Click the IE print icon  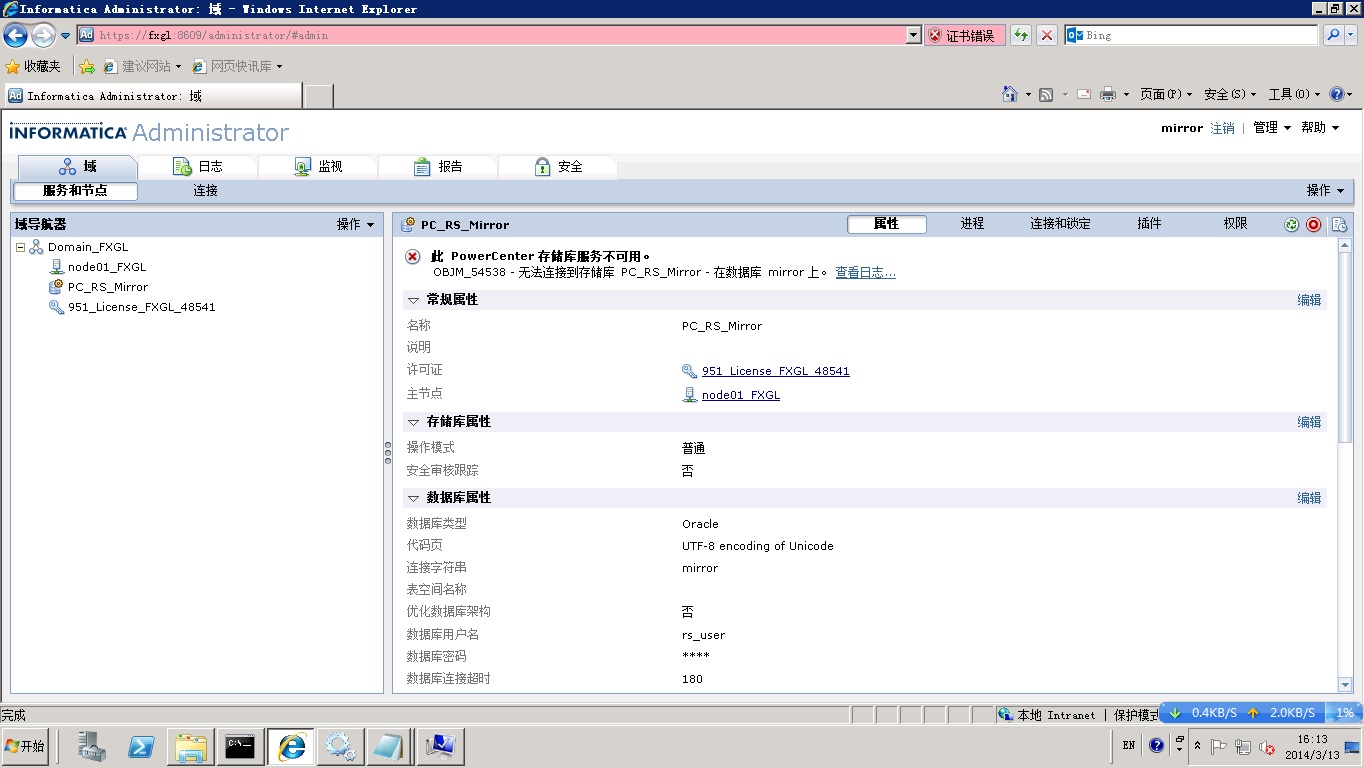(x=1108, y=94)
